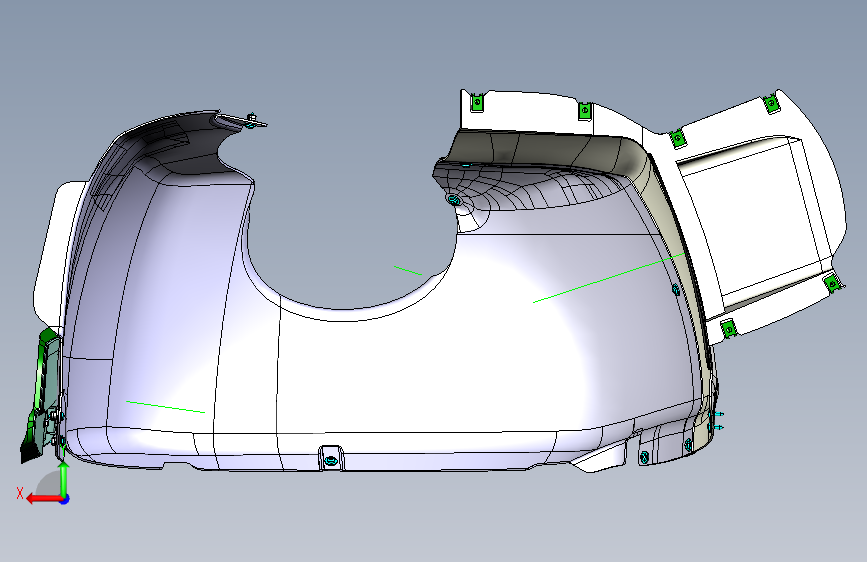Select the green clip at panel's far top-right corner
This screenshot has height=562, width=867.
pos(772,104)
